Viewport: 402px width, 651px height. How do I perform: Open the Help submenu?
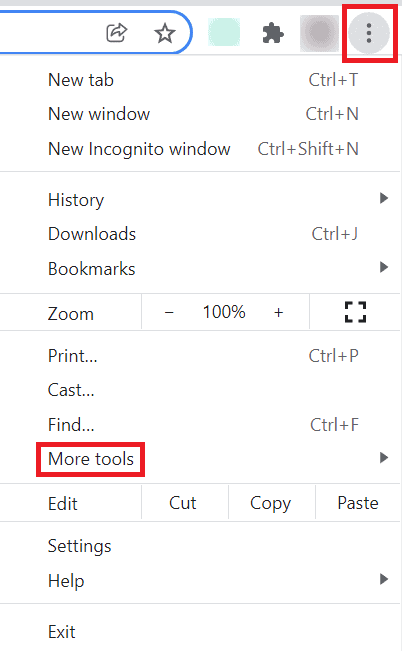tap(200, 580)
